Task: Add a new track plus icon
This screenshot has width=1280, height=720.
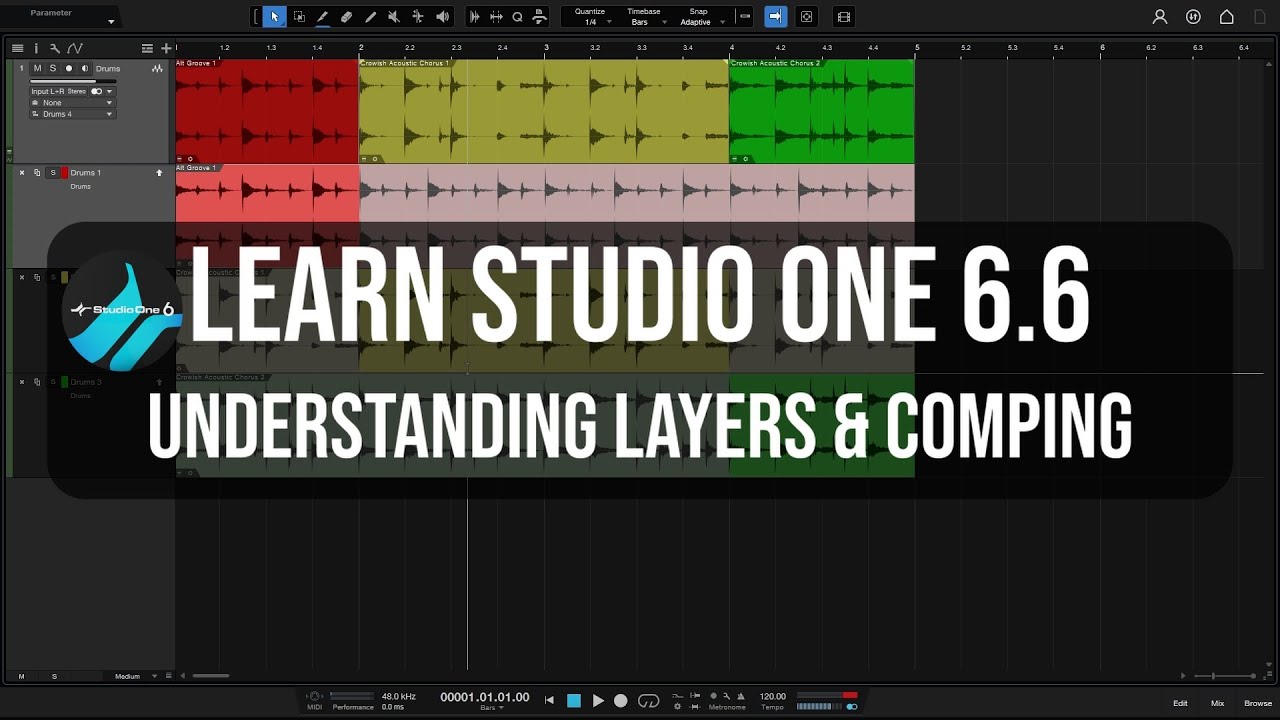Action: pos(166,48)
